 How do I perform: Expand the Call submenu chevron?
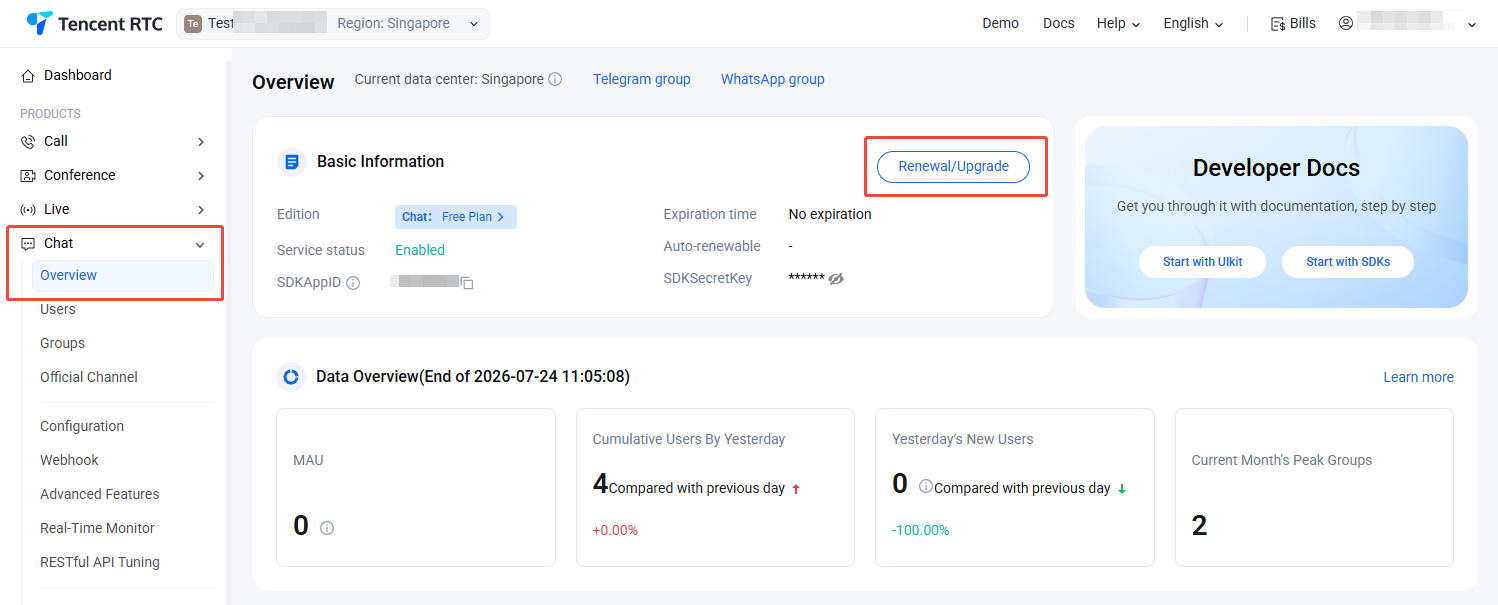(x=201, y=142)
